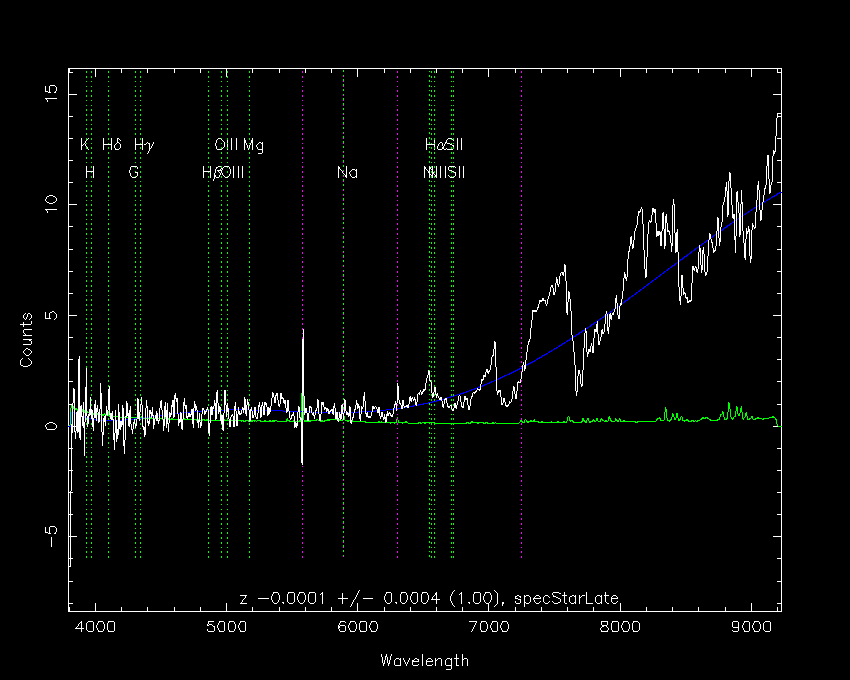The width and height of the screenshot is (850, 680).
Task: Click the Na line label
Action: [347, 172]
